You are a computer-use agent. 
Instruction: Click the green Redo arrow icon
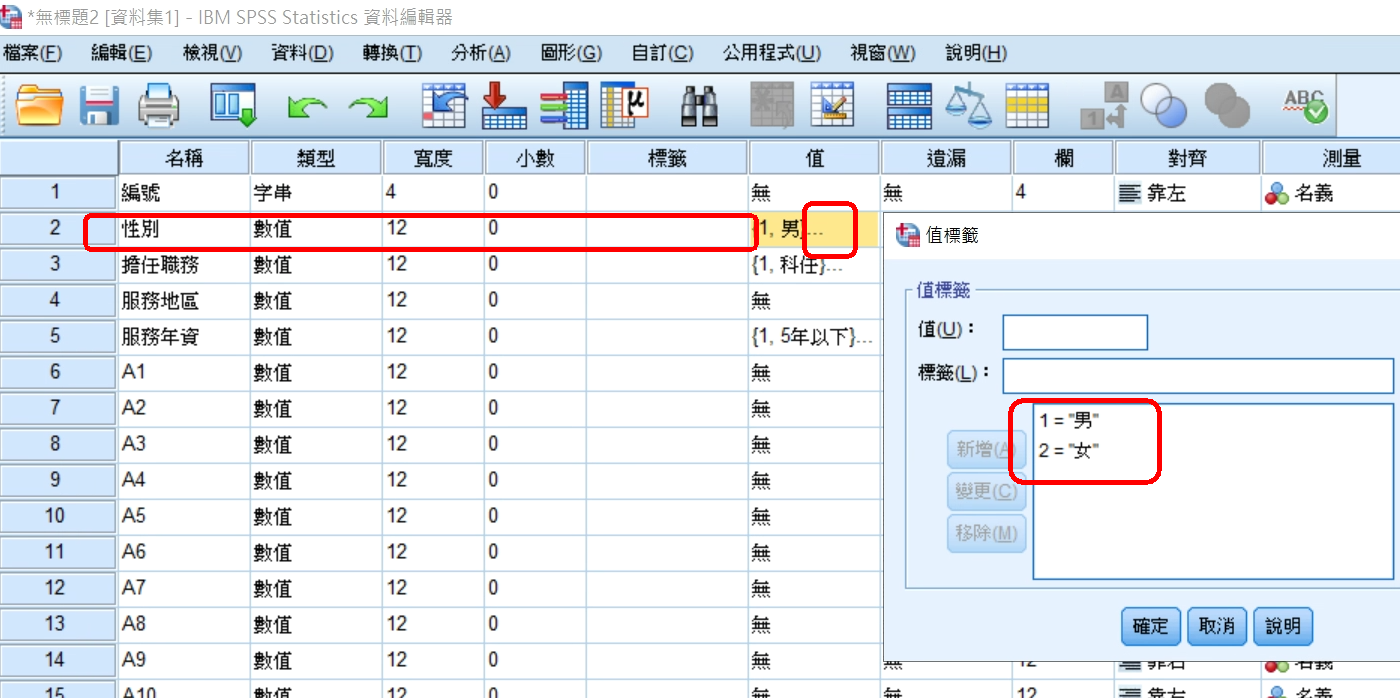pos(367,106)
